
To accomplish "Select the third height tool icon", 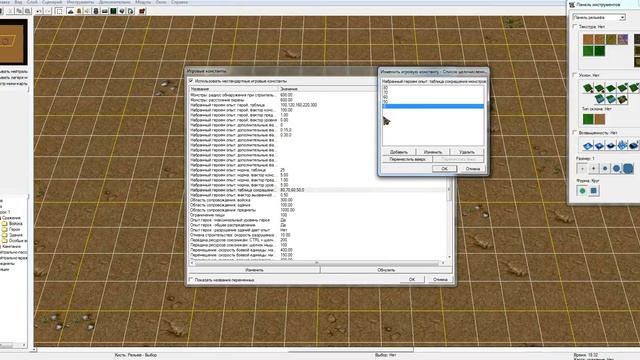I will 611,145.
